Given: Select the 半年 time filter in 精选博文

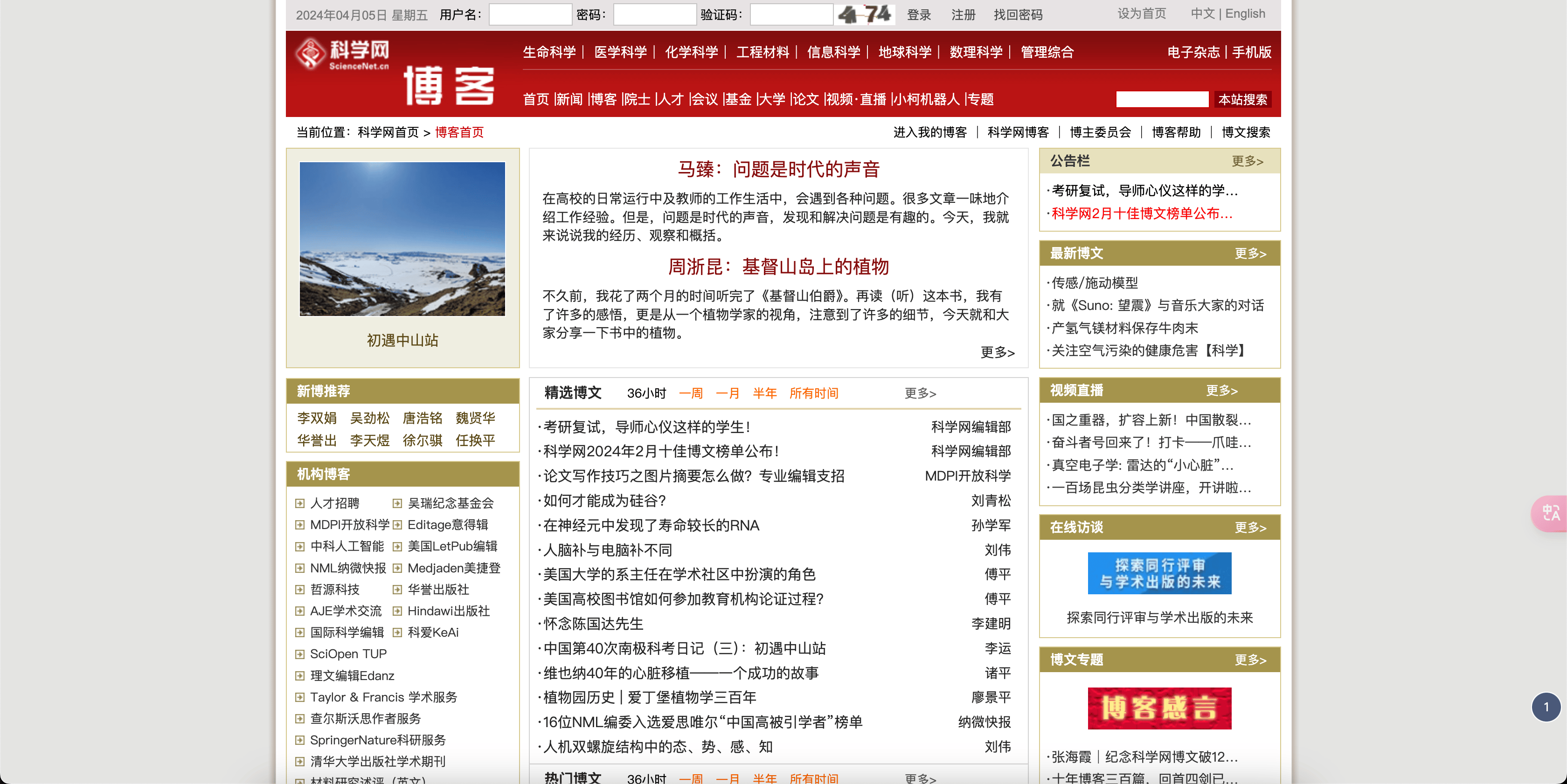Looking at the screenshot, I should click(765, 393).
